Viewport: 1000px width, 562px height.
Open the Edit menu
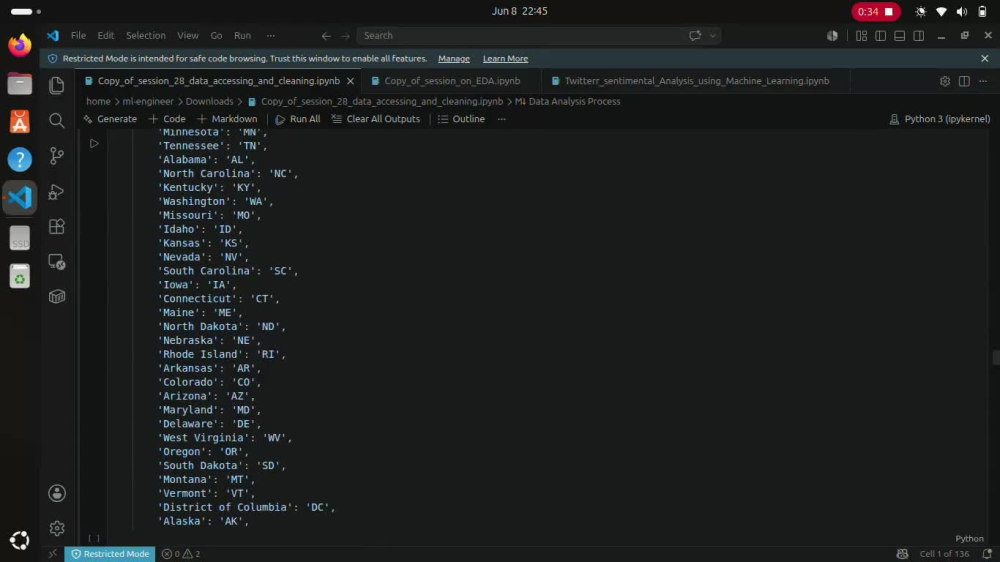106,36
